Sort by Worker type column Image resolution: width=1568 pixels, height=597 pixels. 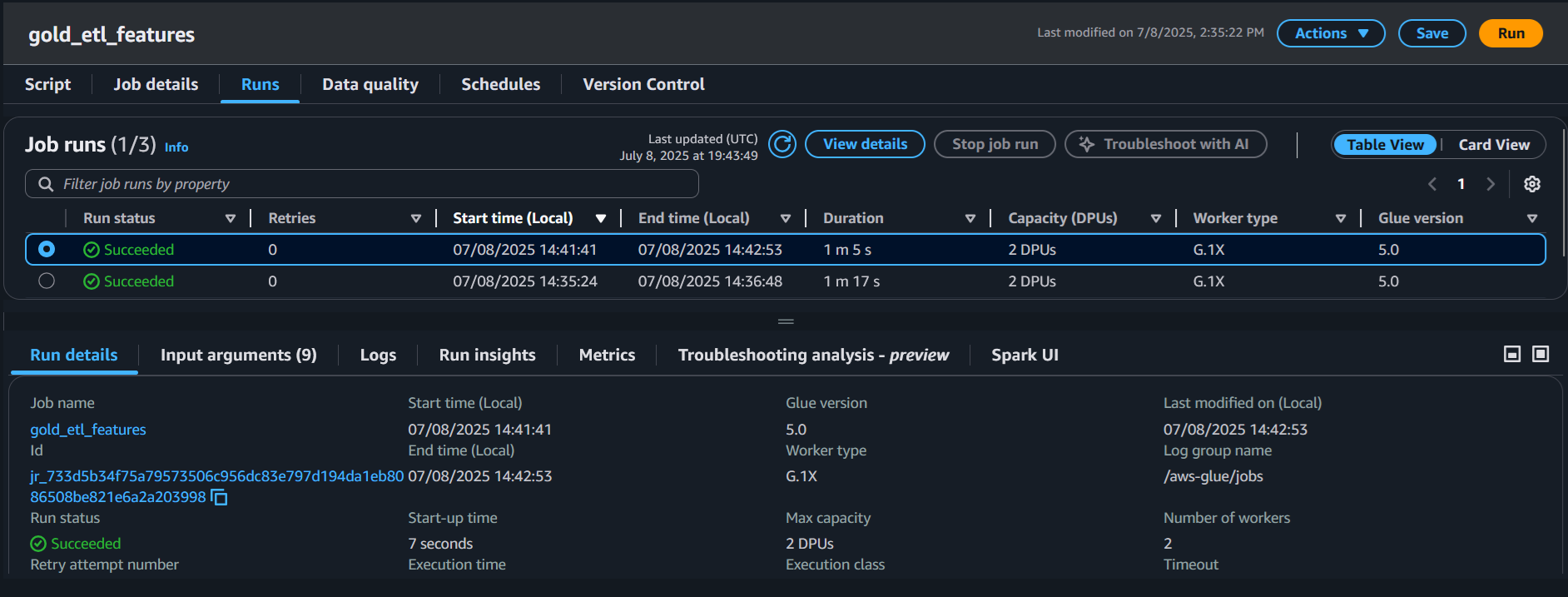(x=1341, y=218)
